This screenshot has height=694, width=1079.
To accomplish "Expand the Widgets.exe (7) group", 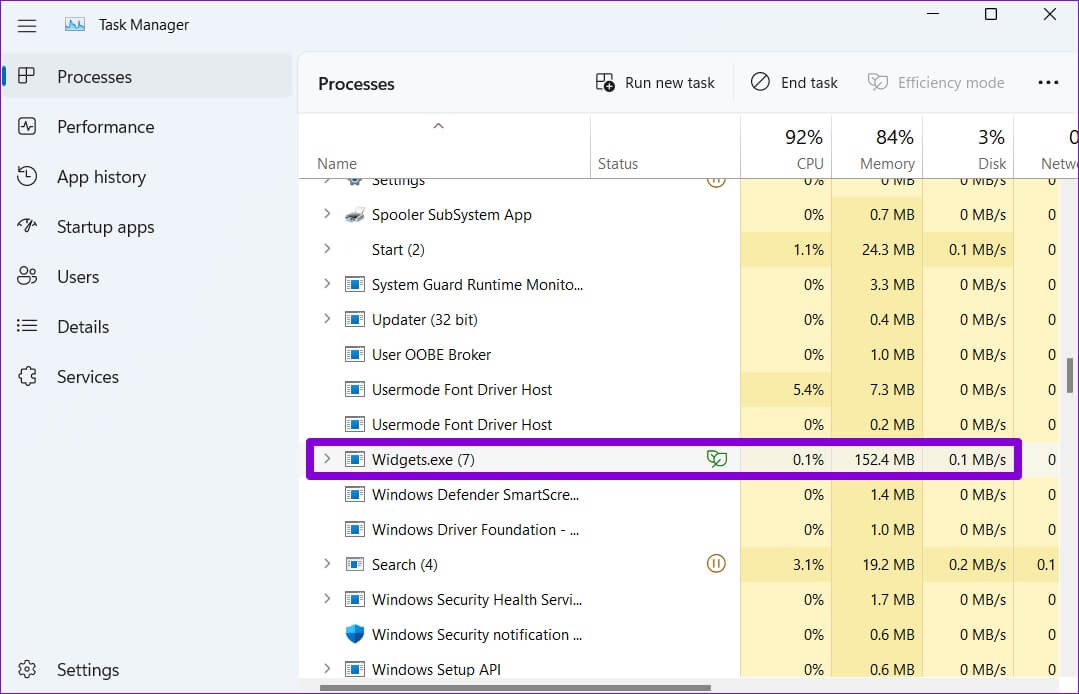I will 327,459.
